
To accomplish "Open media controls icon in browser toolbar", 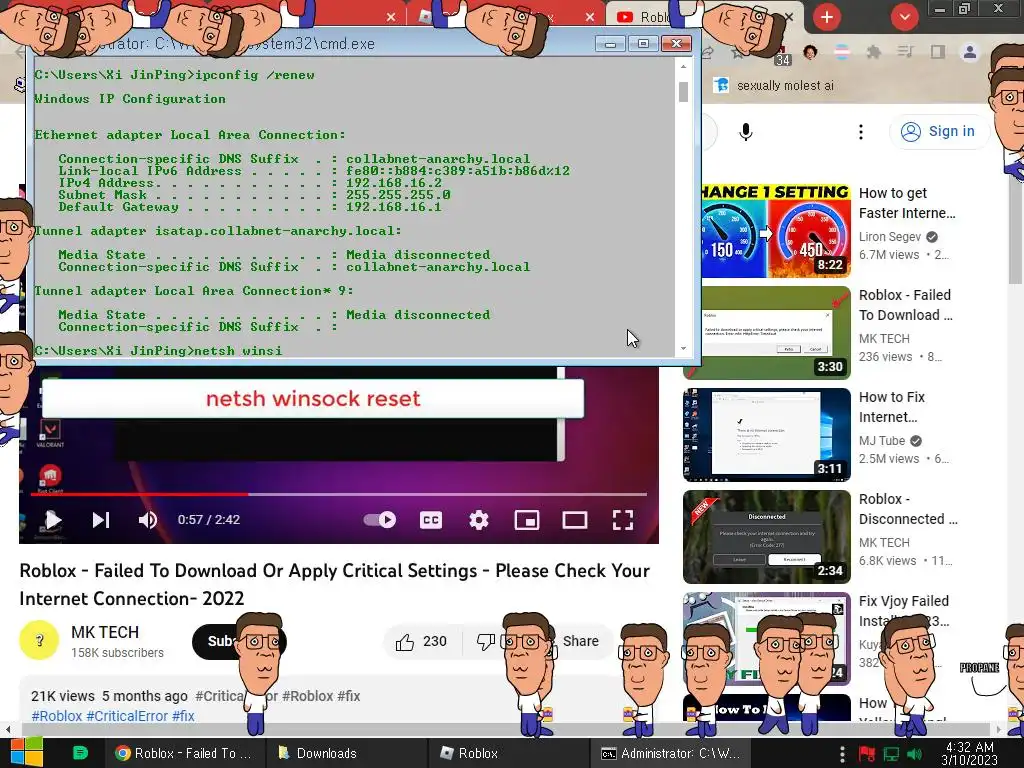I will 905,52.
